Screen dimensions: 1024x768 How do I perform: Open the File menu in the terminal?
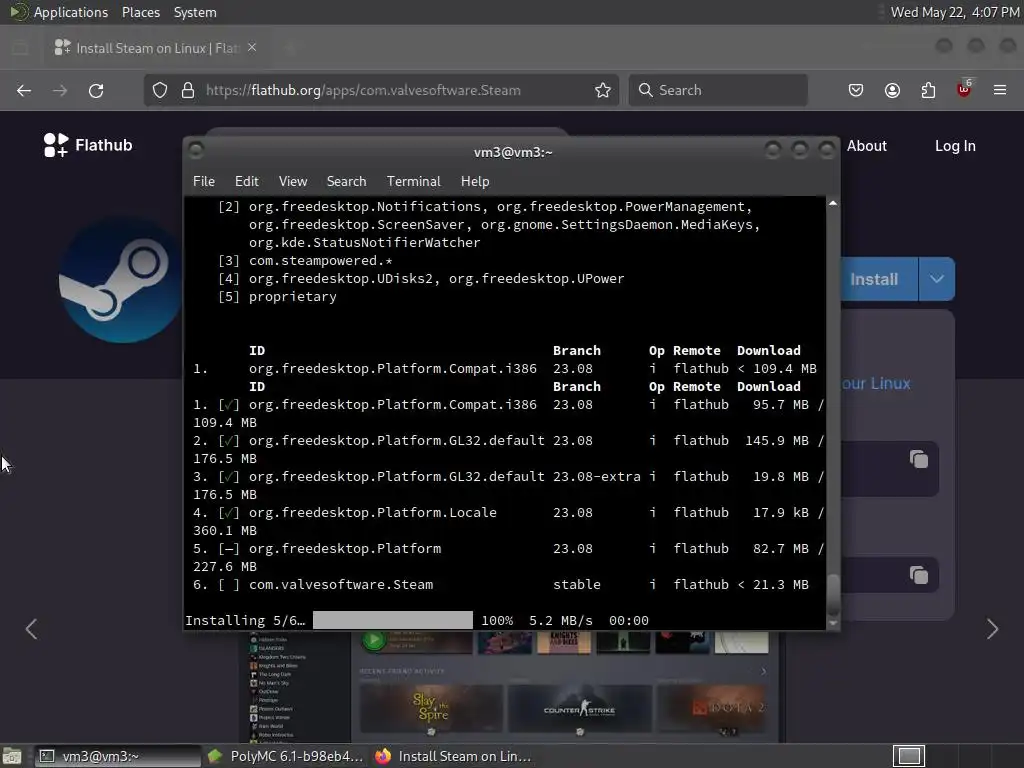click(204, 182)
